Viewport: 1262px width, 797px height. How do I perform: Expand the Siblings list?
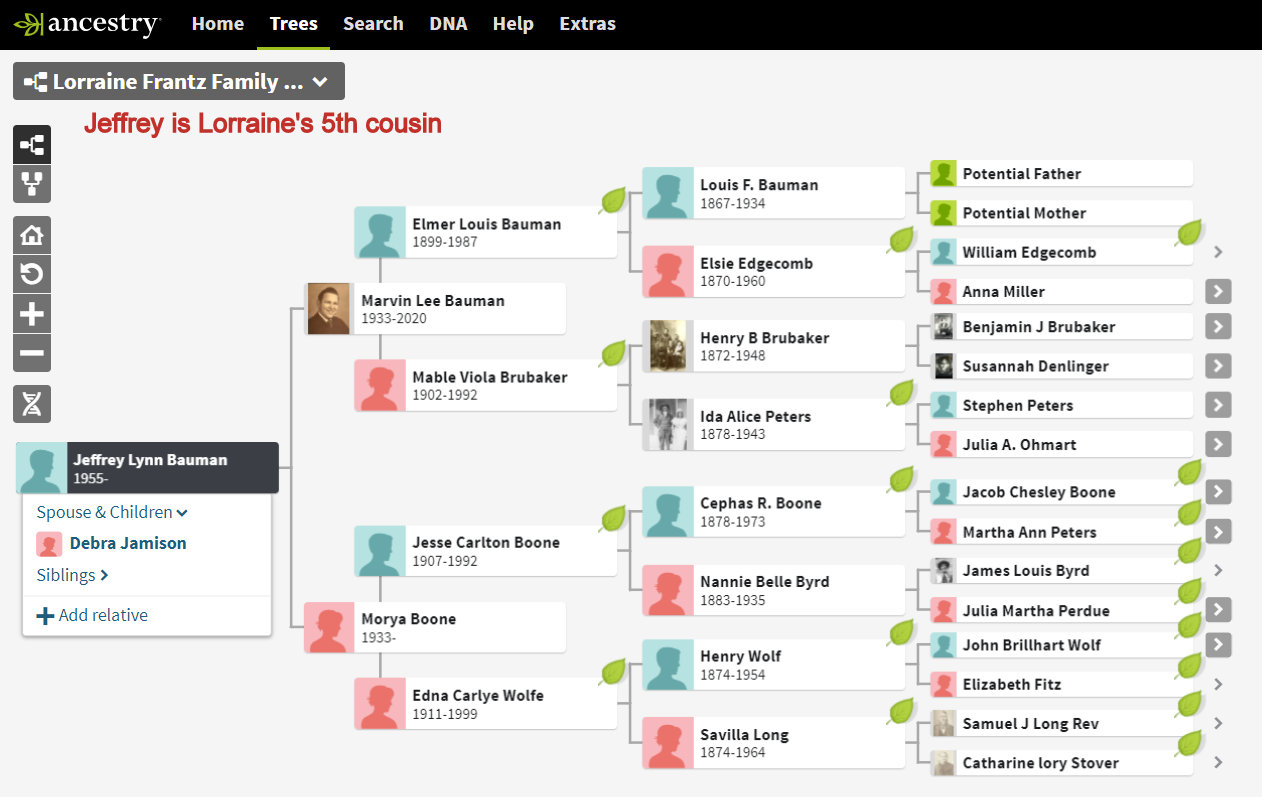pos(72,575)
